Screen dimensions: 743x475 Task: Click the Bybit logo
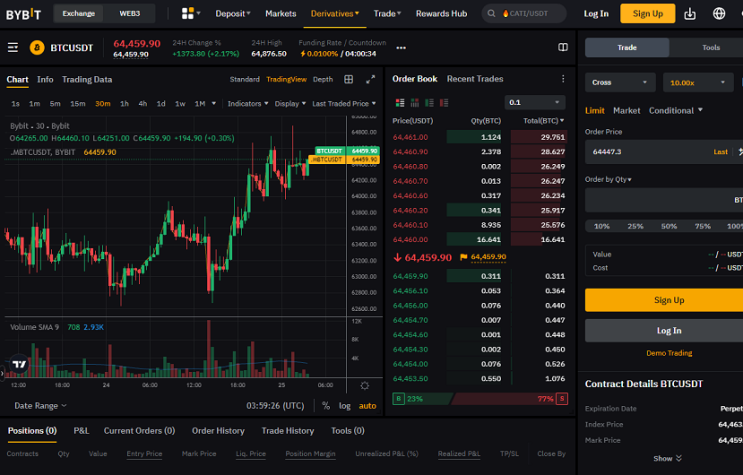tap(24, 14)
